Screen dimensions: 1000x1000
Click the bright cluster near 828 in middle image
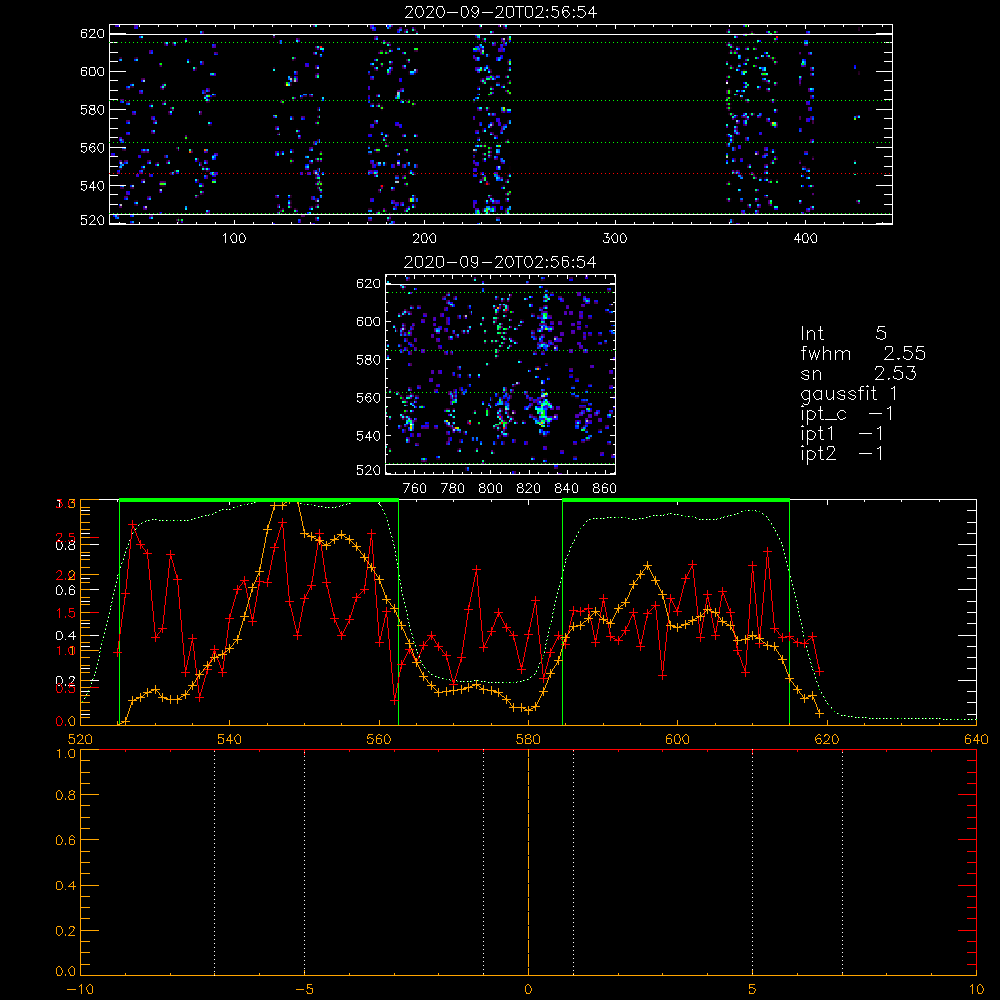pos(543,410)
